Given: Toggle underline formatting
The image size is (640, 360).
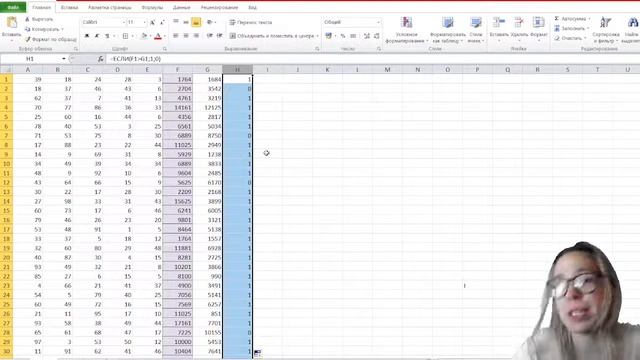Looking at the screenshot, I should (x=107, y=36).
